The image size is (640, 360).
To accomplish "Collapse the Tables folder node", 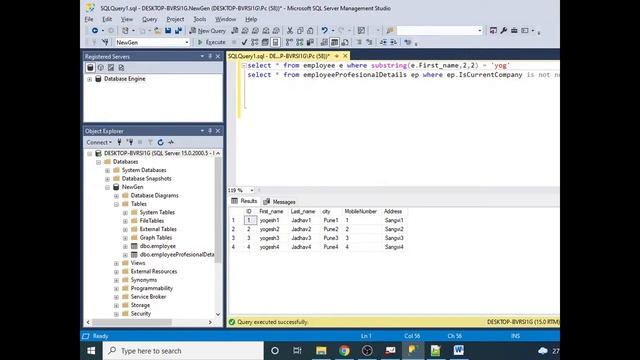I will [x=116, y=204].
